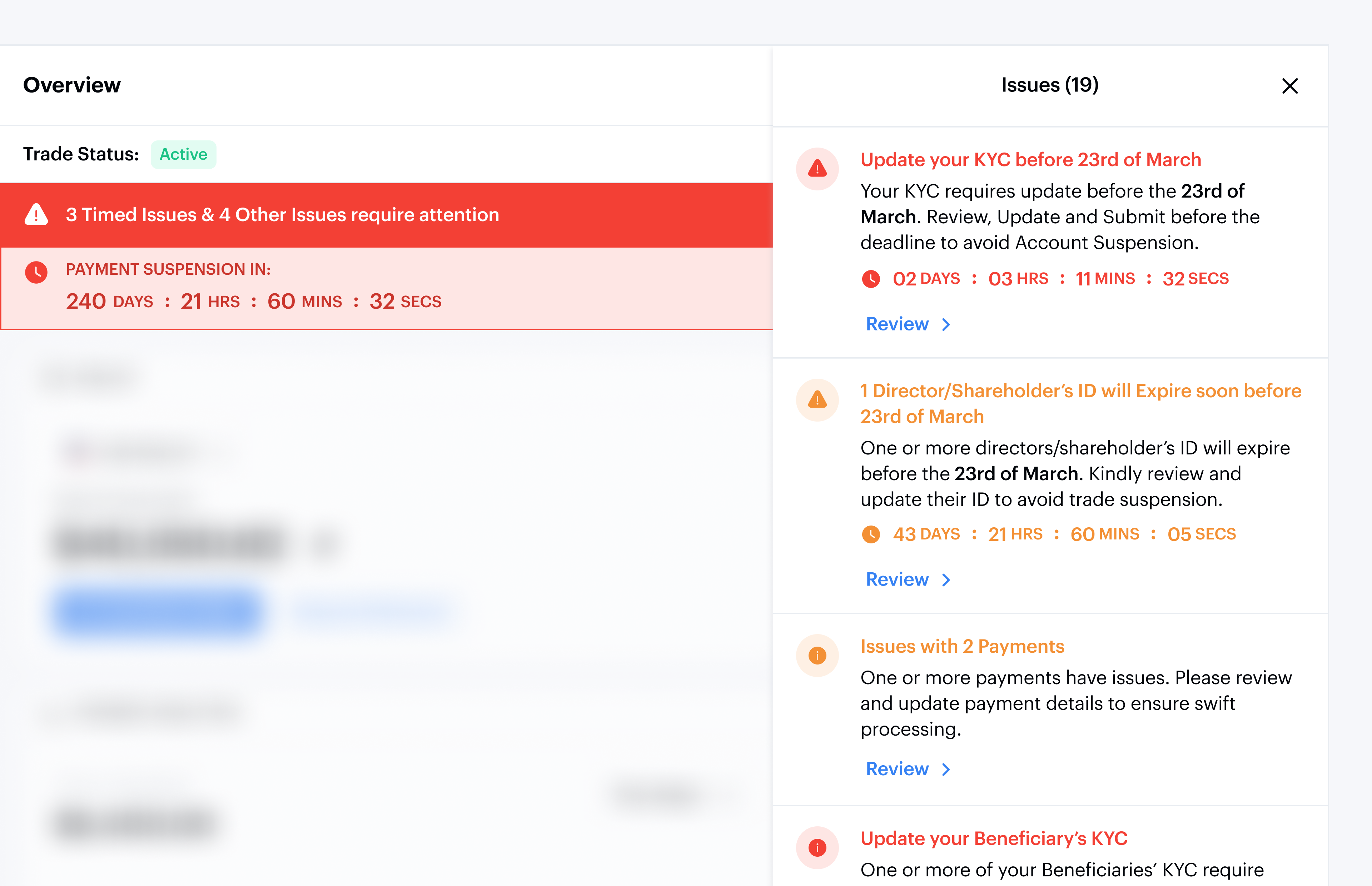Screen dimensions: 1372x886
Task: Click the 11 MINS KYC countdown value
Action: click(1105, 279)
